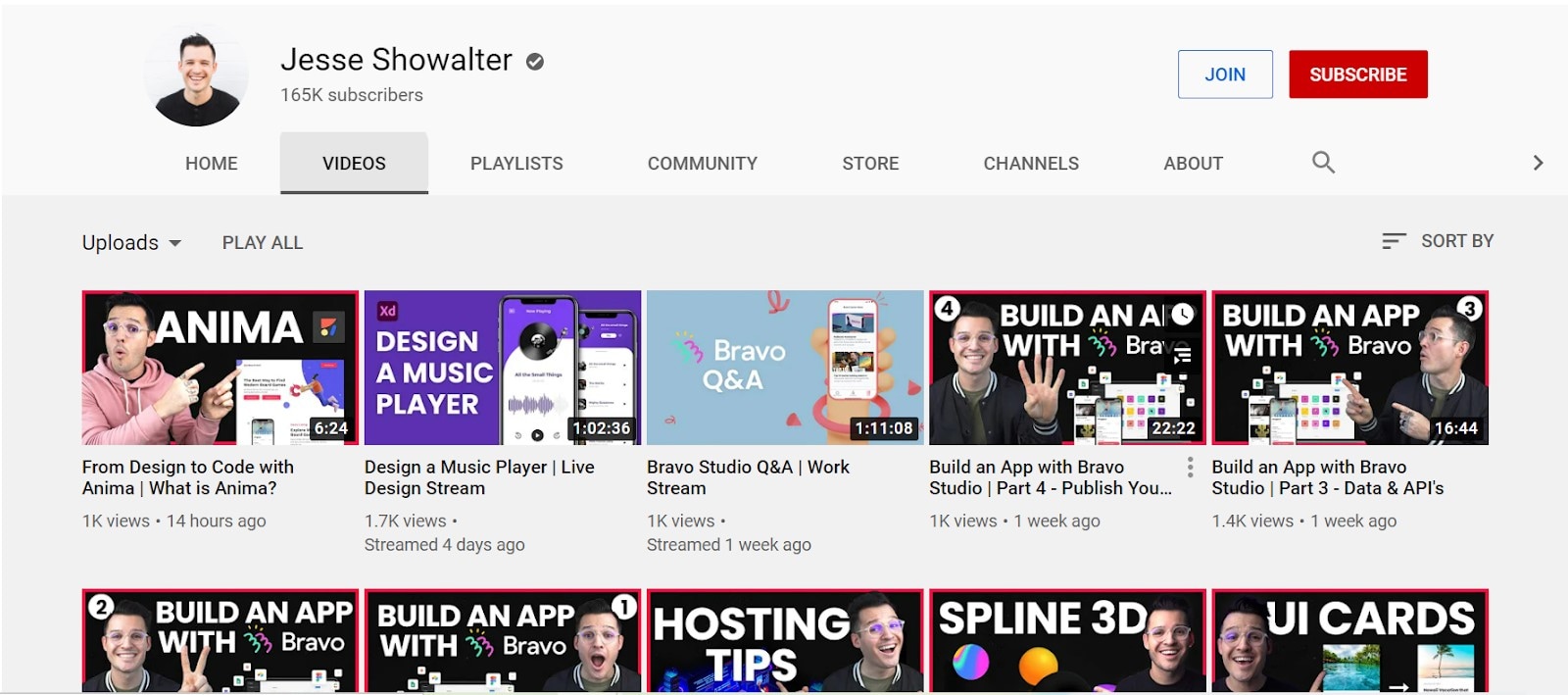Open 'From Design to Code with Anima' title
1568x695 pixels.
pos(188,477)
